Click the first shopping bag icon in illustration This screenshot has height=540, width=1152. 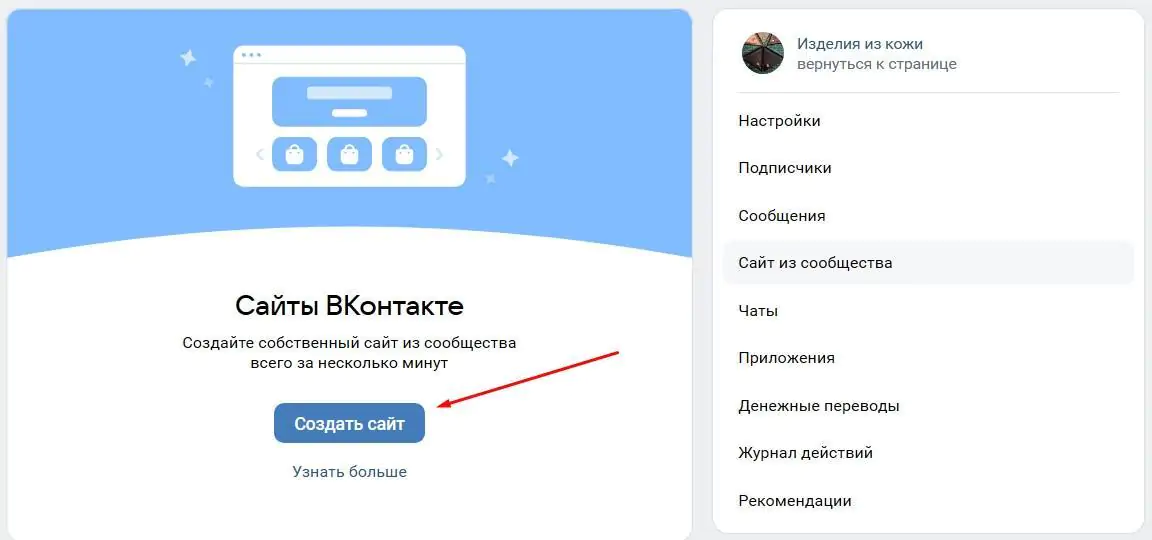pos(294,154)
